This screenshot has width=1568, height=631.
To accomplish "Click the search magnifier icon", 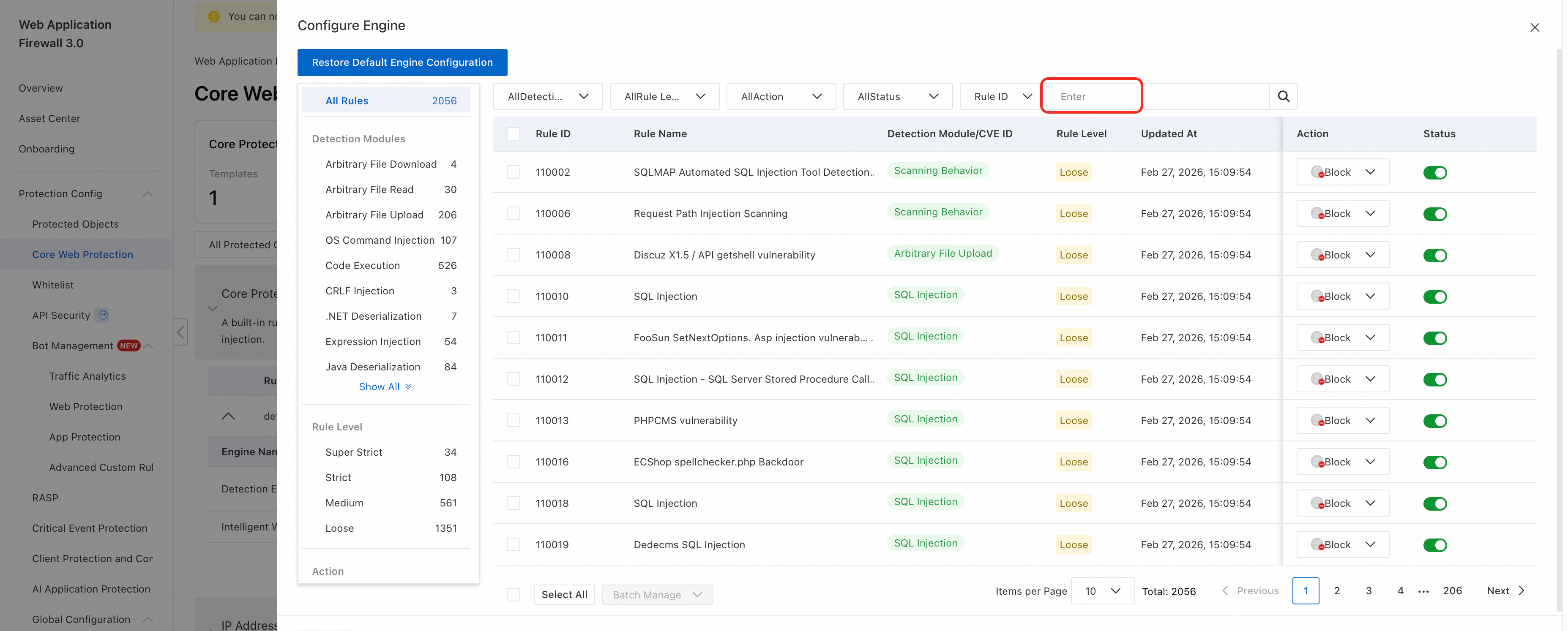I will point(1283,96).
